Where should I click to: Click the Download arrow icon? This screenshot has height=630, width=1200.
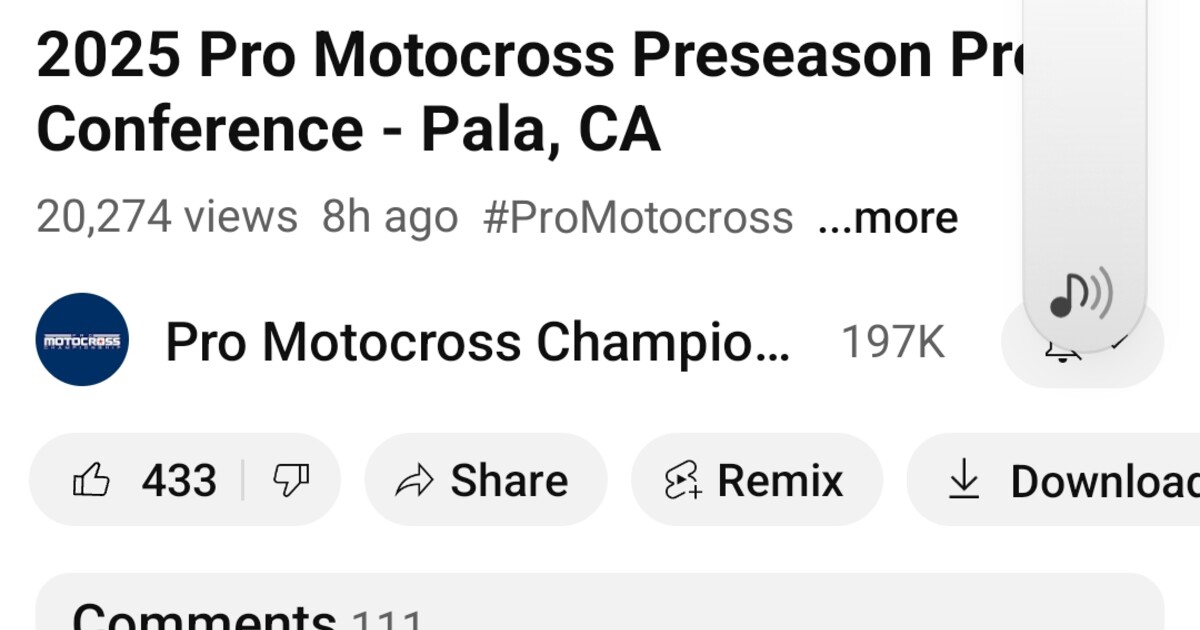(x=965, y=481)
